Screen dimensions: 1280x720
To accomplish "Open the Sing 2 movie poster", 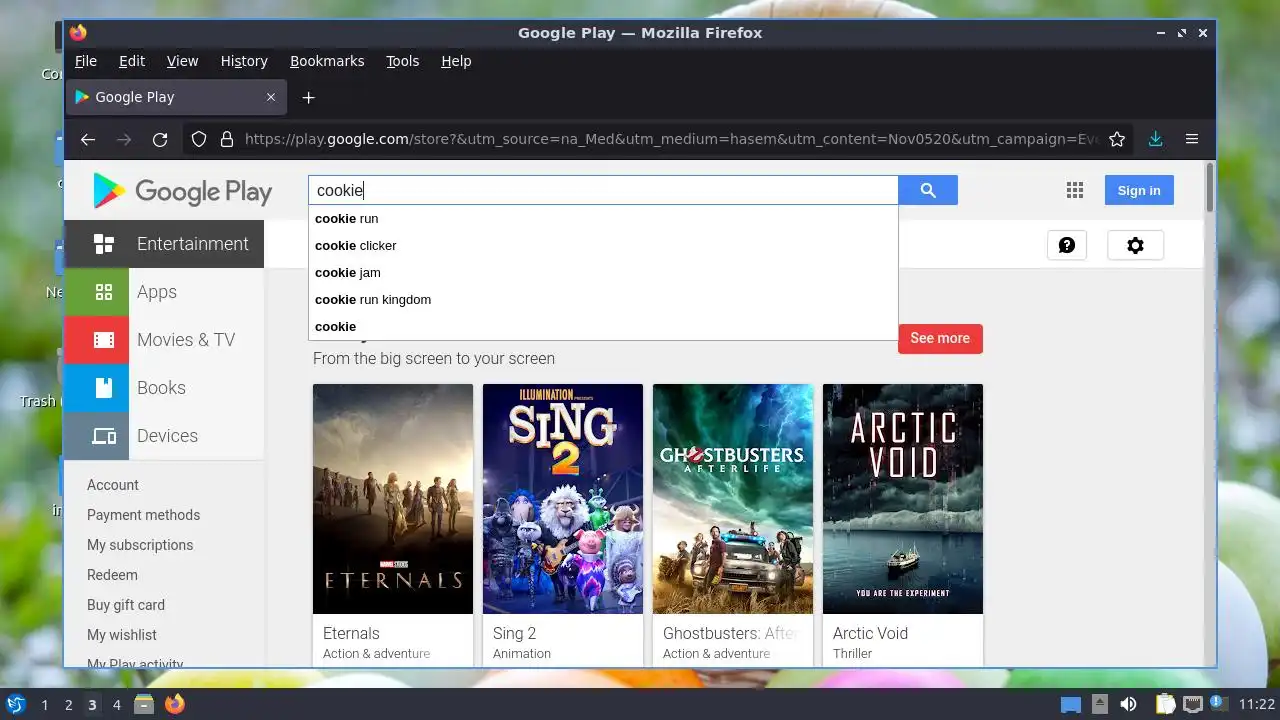I will pos(563,499).
